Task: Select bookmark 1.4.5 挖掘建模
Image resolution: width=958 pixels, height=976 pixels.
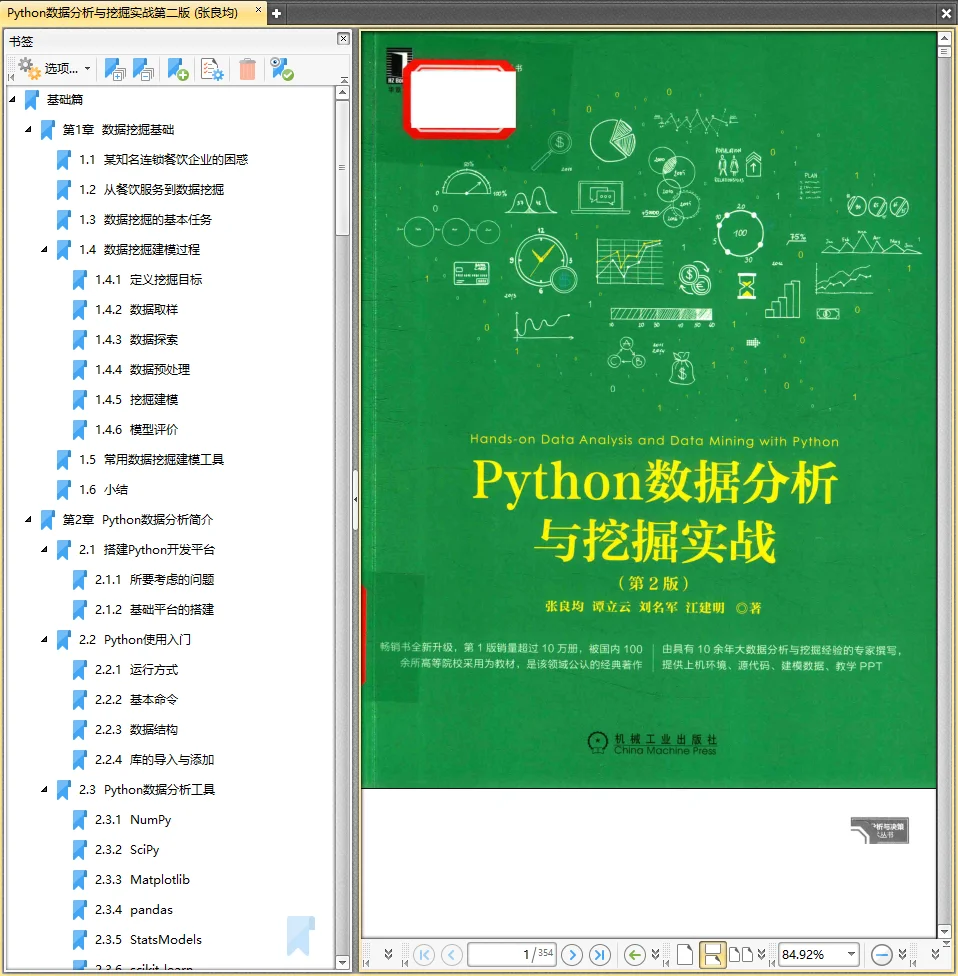Action: pyautogui.click(x=136, y=400)
